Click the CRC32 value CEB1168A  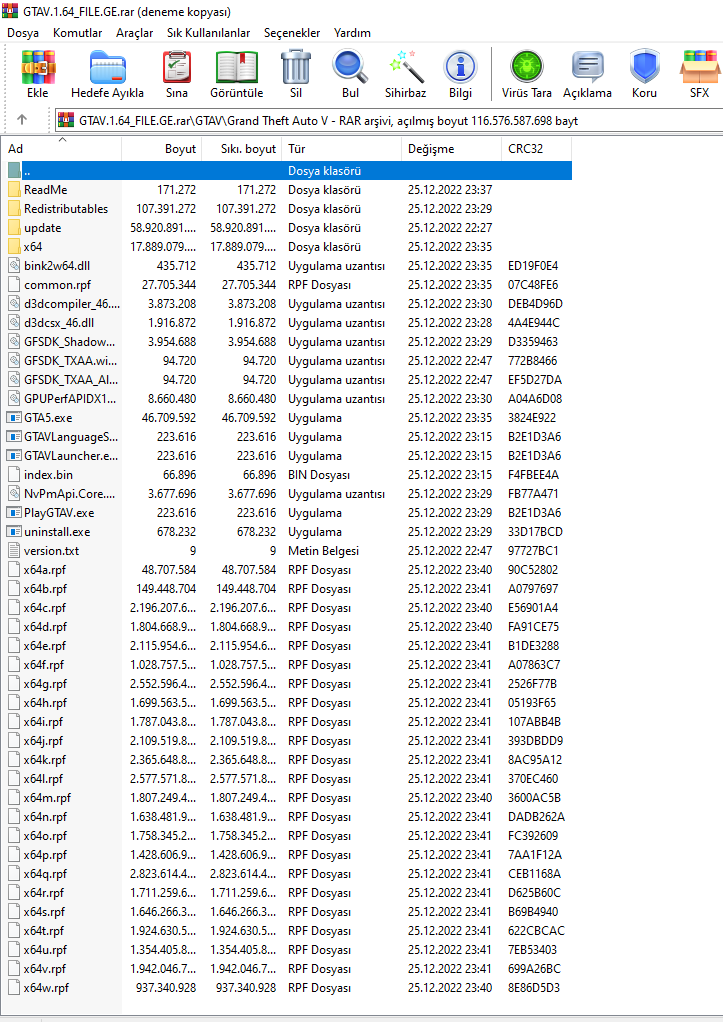pyautogui.click(x=535, y=874)
